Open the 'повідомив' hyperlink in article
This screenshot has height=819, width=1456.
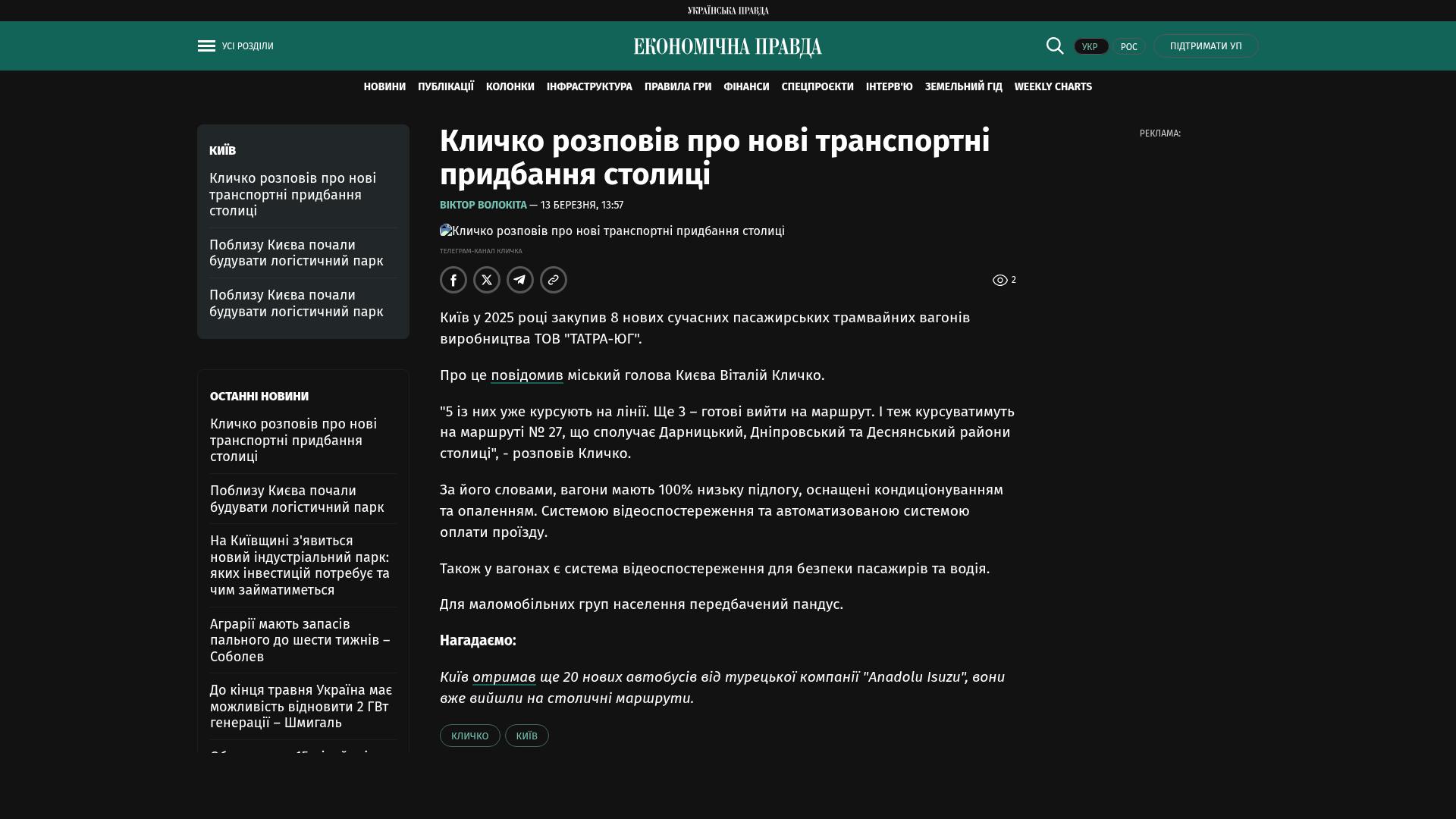tap(527, 375)
